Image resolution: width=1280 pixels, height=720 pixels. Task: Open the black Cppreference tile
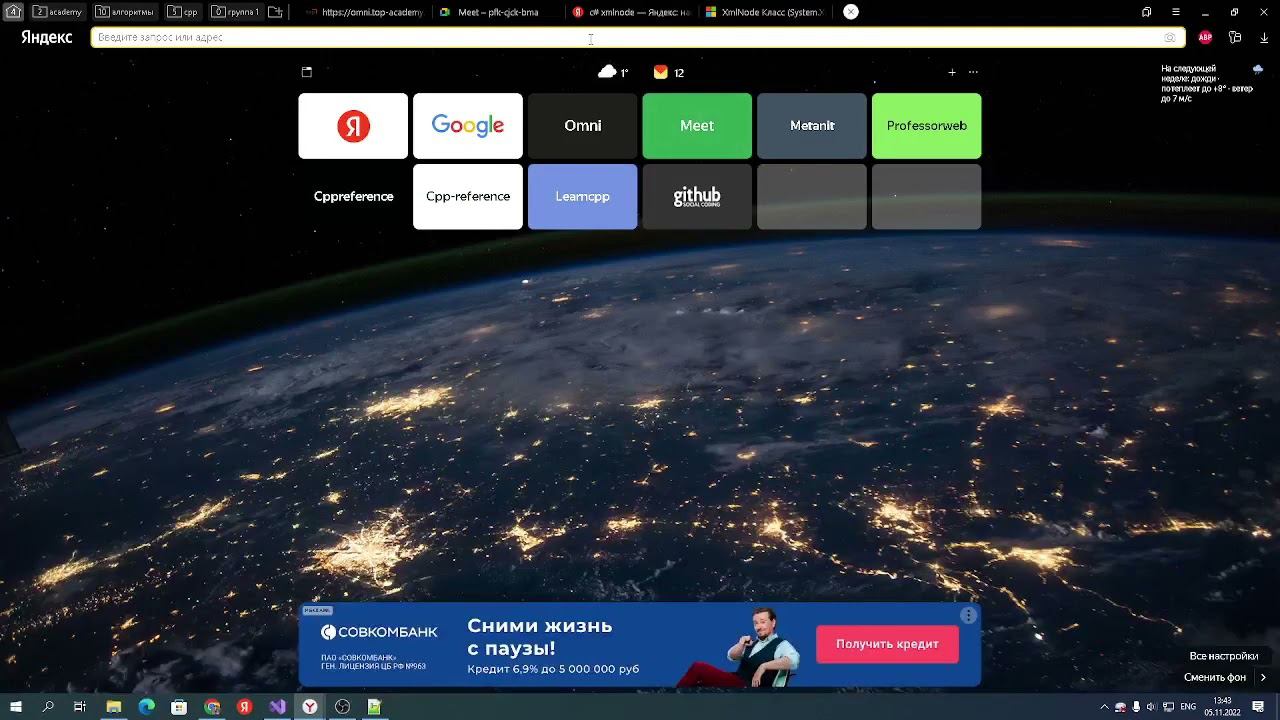(x=353, y=197)
